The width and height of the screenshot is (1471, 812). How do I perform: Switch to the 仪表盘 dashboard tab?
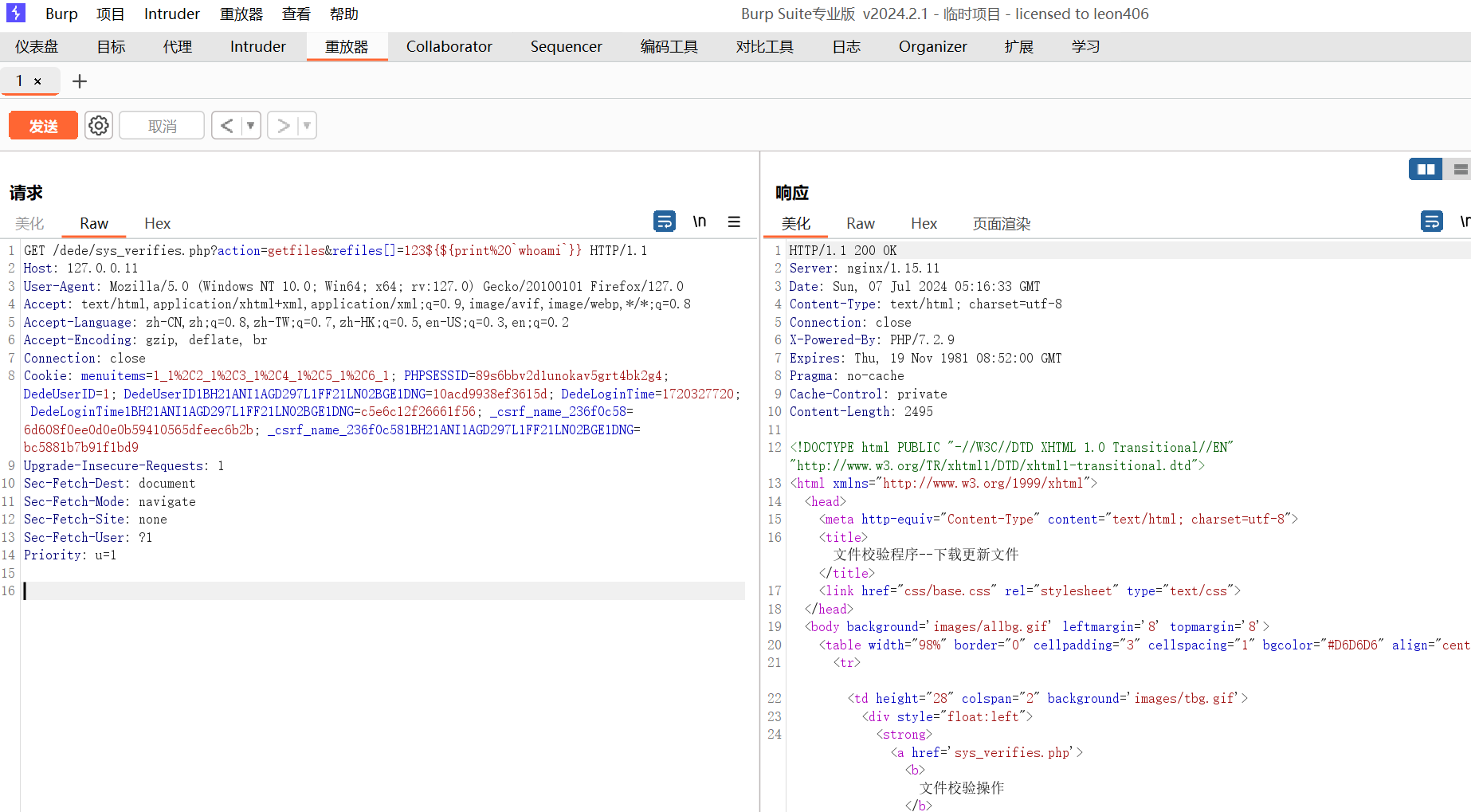tap(37, 46)
